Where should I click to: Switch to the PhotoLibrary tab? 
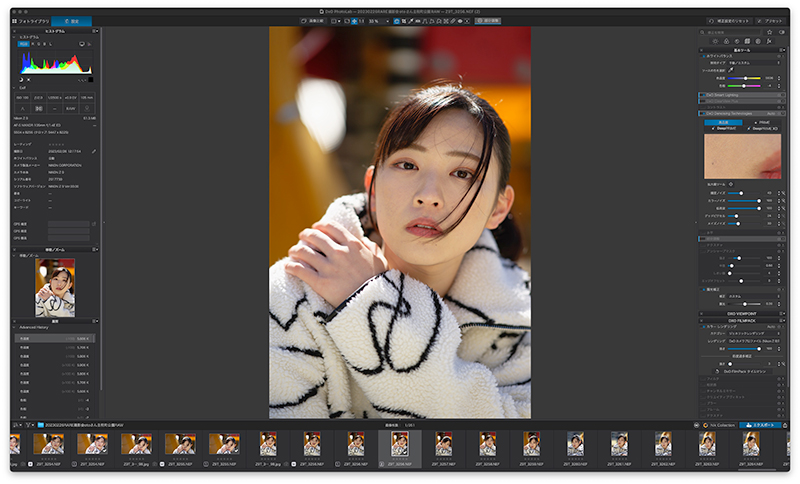[x=31, y=21]
